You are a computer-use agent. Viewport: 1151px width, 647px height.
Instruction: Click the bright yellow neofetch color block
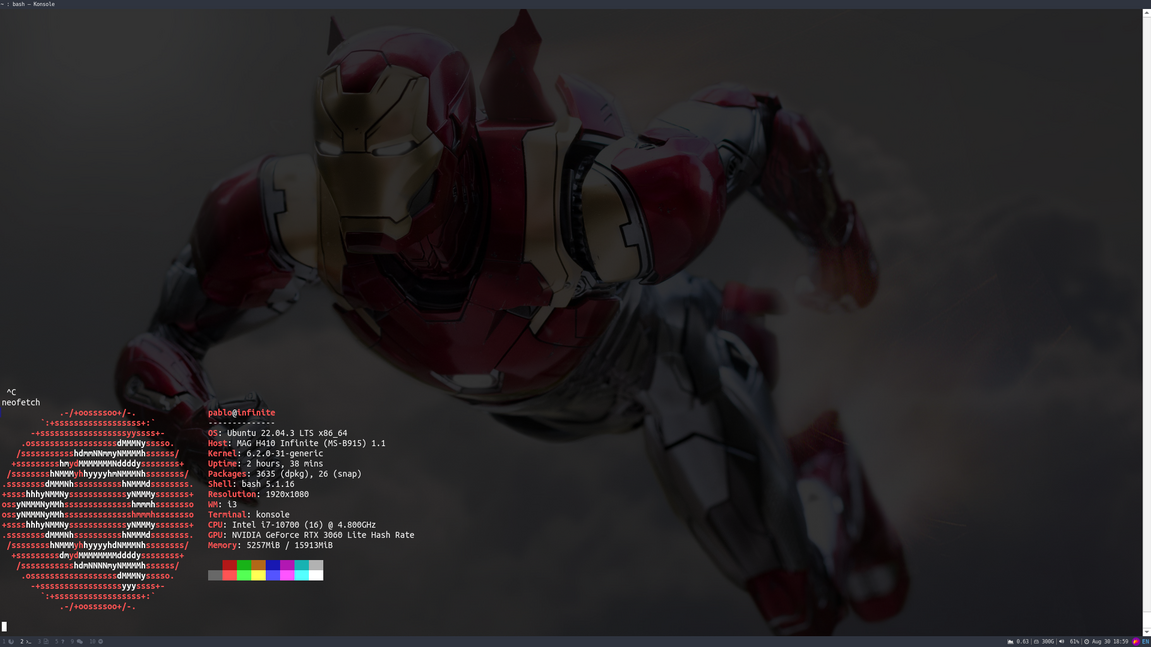tap(258, 575)
